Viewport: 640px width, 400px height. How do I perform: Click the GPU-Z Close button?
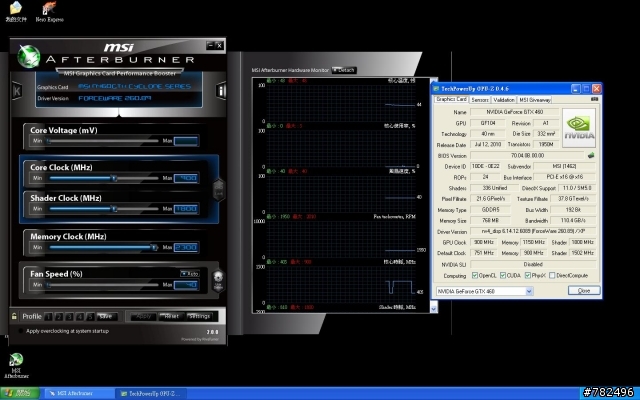(x=584, y=291)
